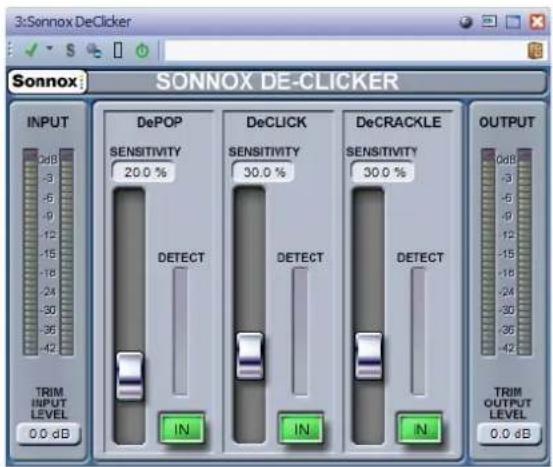Image resolution: width=553 pixels, height=467 pixels.
Task: Click the OUTPUT level meter
Action: 507,252
